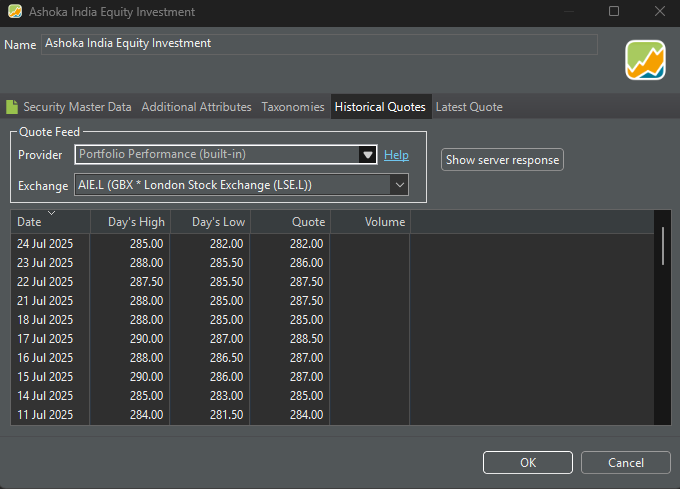The image size is (680, 489).
Task: Select the 15 Jul 2025 row date
Action: 45,377
